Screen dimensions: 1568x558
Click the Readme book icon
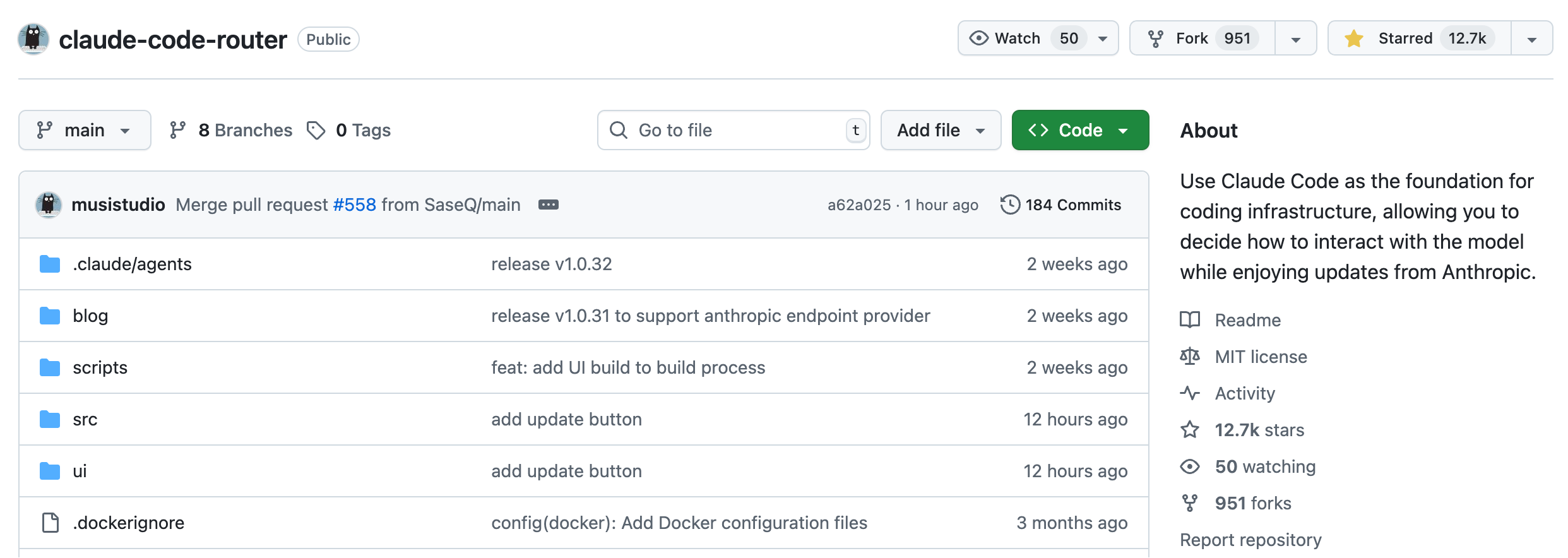coord(1190,320)
